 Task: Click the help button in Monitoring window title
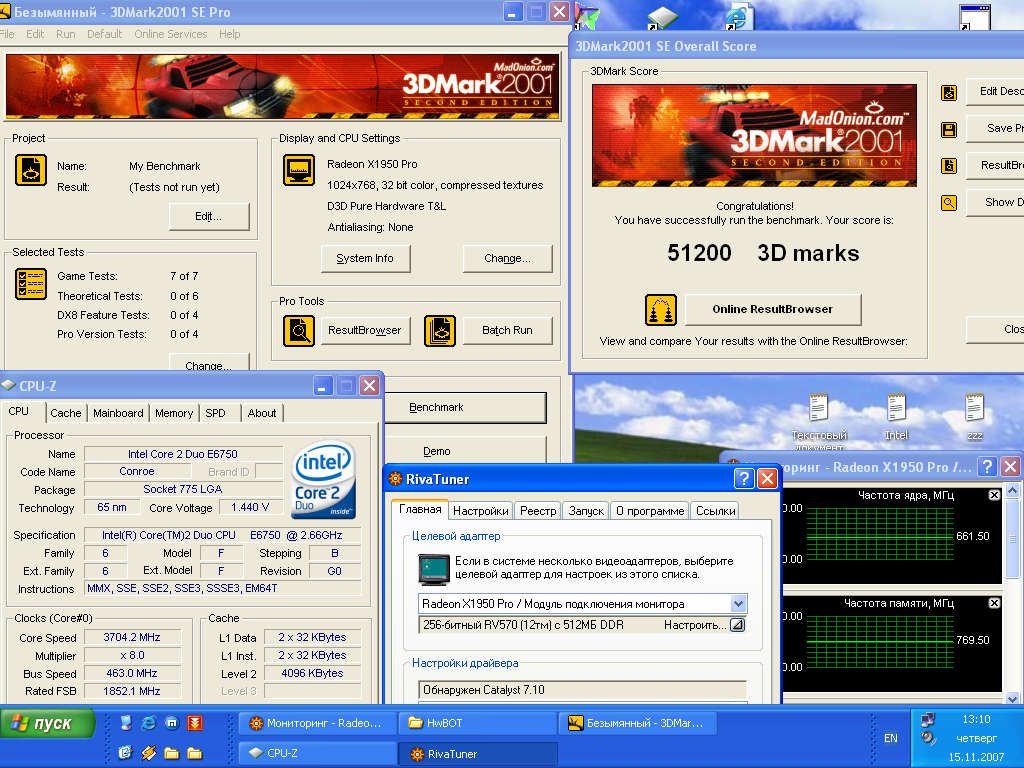tap(987, 466)
